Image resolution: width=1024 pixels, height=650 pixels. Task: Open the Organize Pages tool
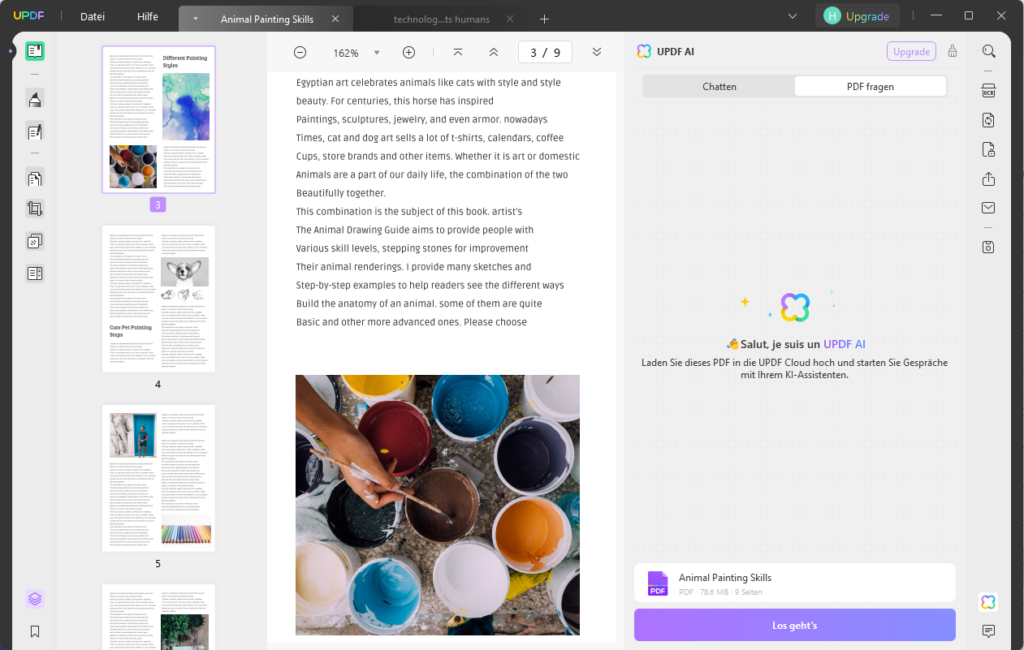pyautogui.click(x=35, y=178)
